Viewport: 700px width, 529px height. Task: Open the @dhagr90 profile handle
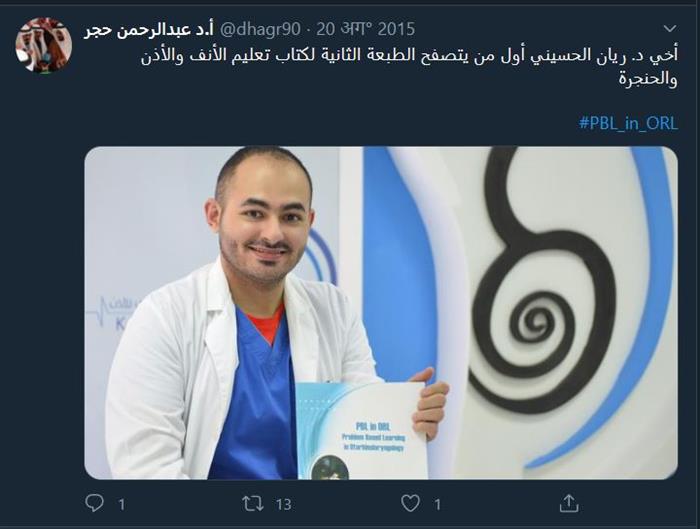260,29
